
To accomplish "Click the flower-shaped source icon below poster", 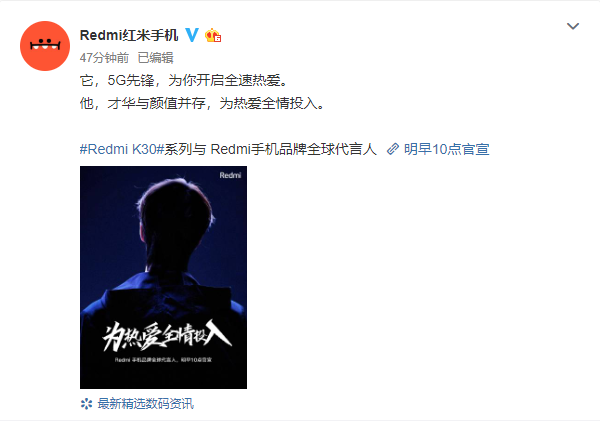I will [86, 404].
